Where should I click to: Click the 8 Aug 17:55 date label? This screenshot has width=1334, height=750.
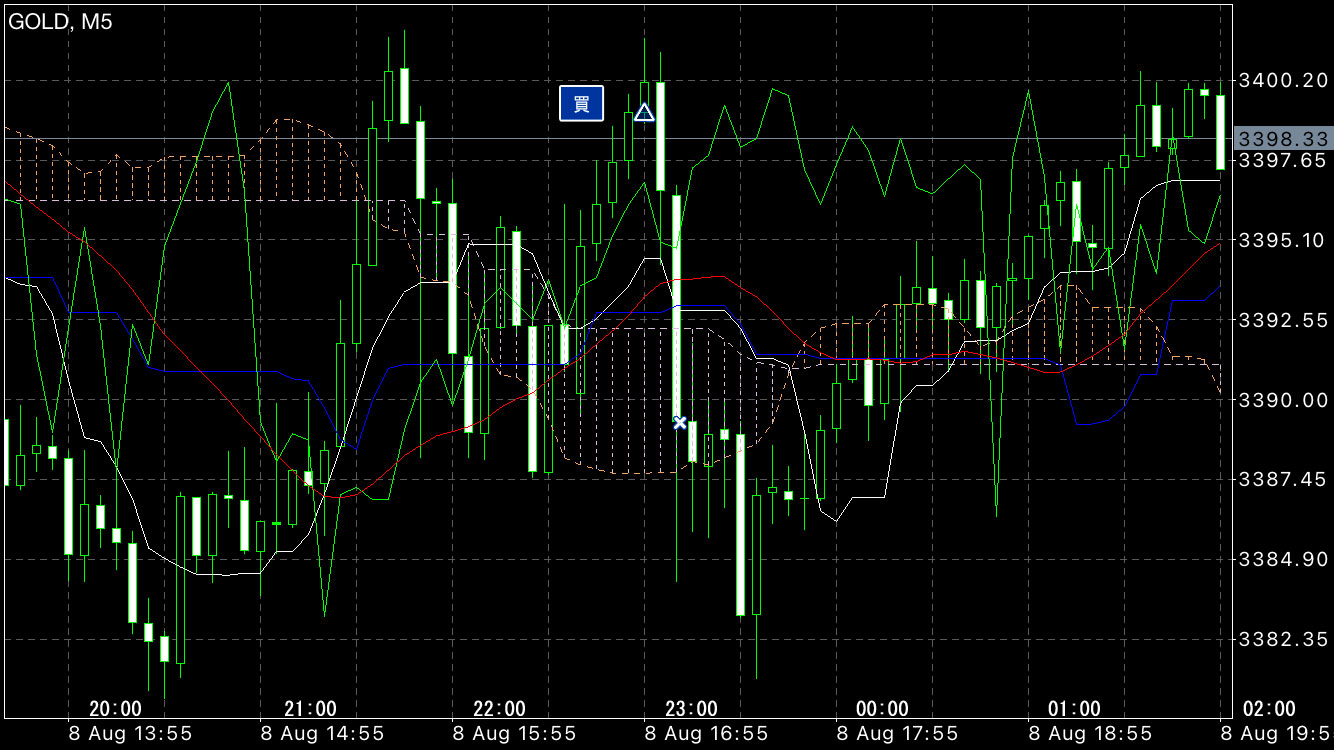tap(898, 735)
